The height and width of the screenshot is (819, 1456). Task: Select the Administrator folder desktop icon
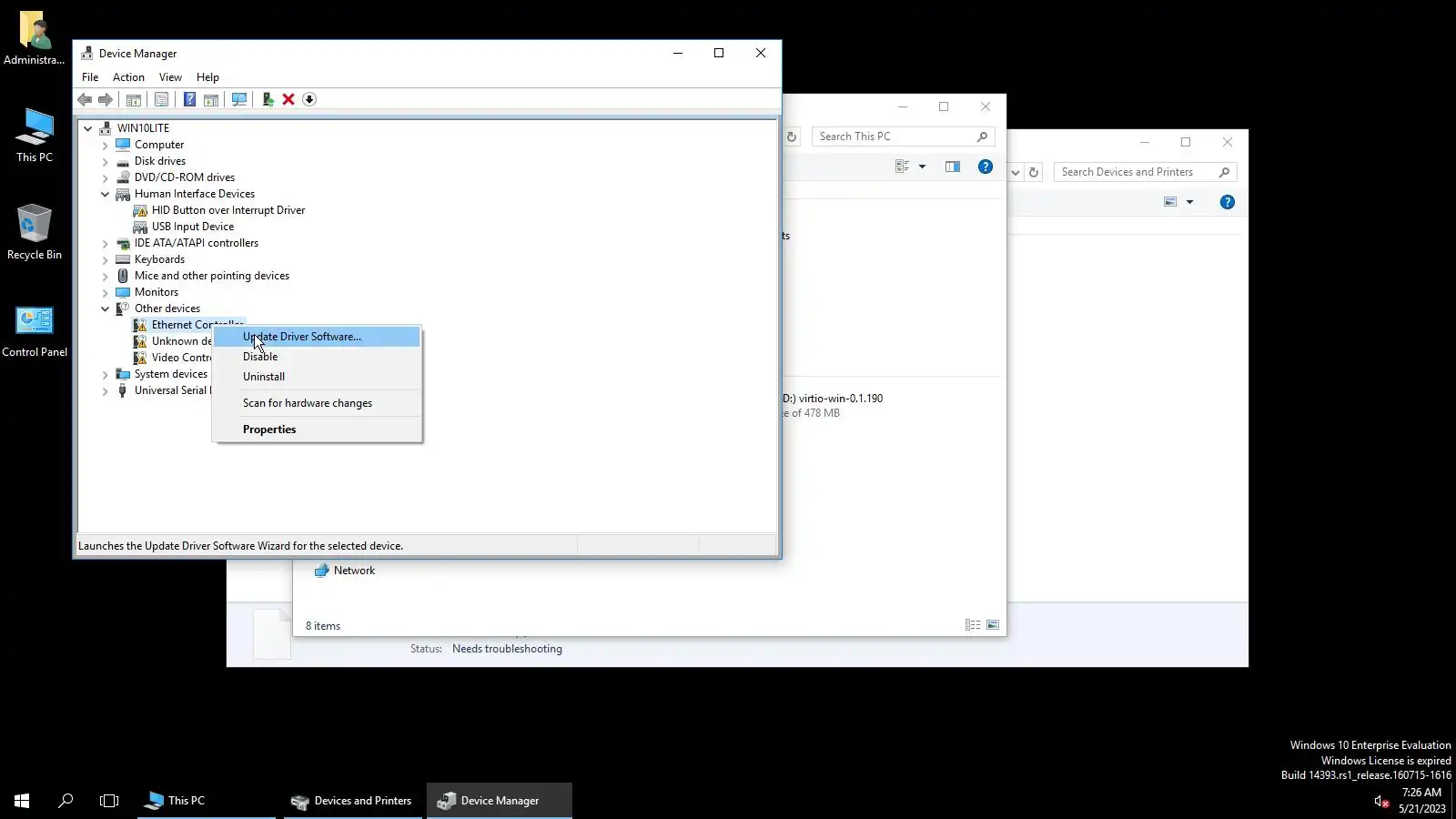click(x=35, y=37)
